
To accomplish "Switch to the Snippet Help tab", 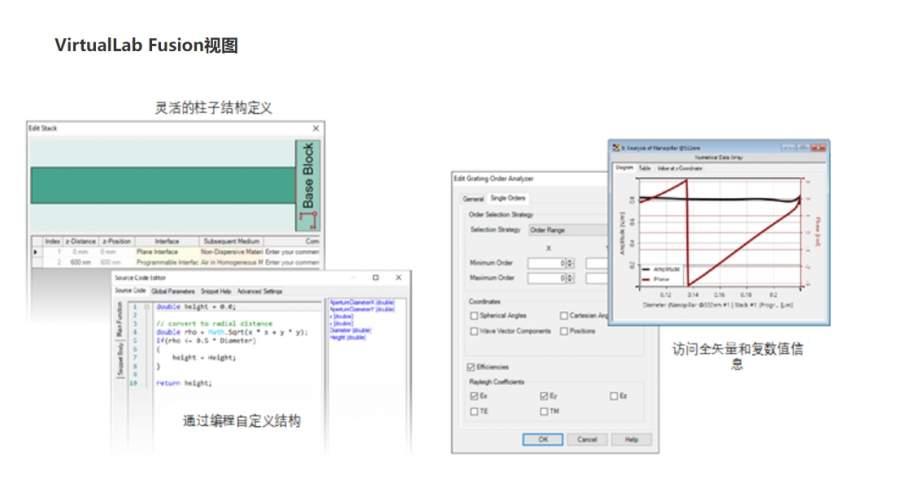I will coord(216,291).
